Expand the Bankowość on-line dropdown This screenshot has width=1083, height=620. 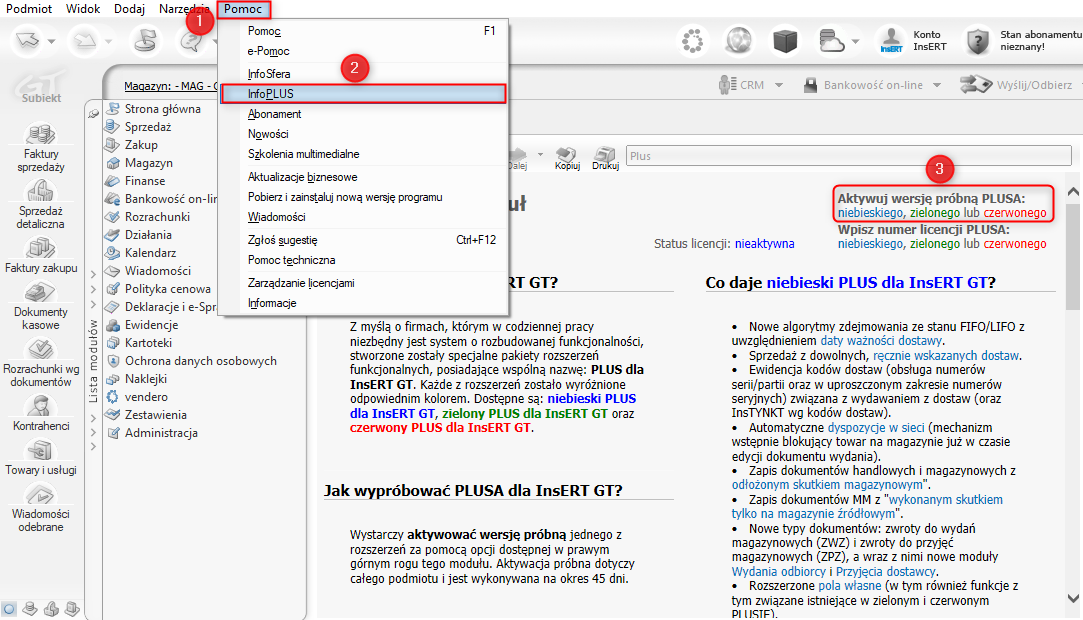click(937, 85)
